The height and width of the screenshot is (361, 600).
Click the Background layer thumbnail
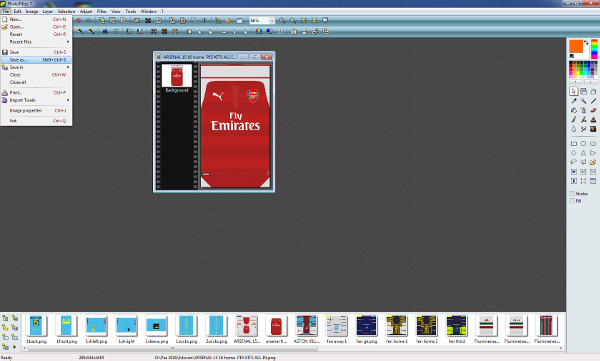(177, 75)
